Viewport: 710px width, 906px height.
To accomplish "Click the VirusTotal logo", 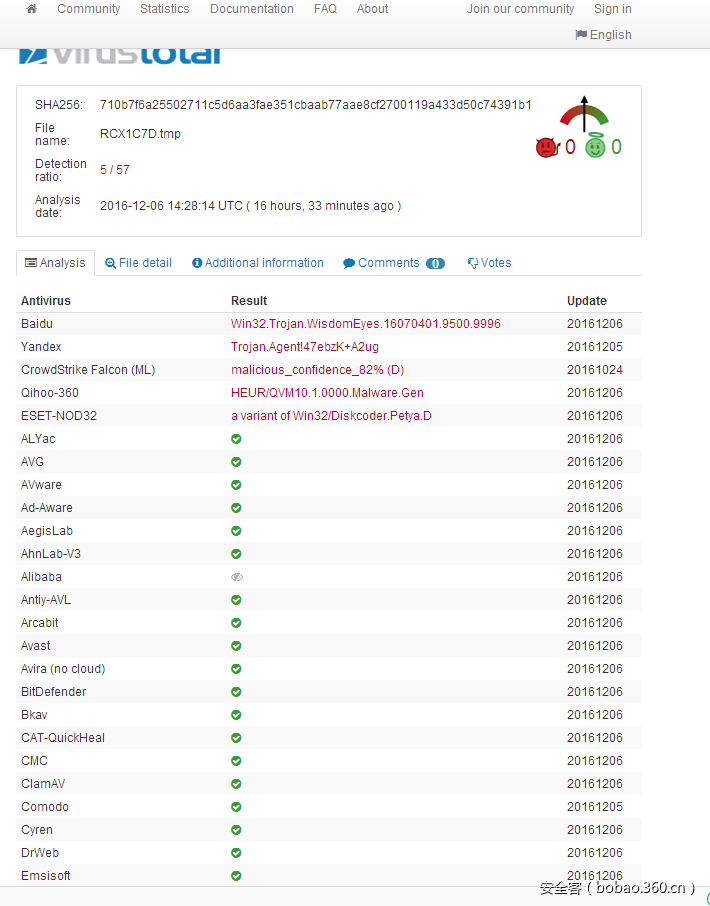I will click(x=120, y=56).
